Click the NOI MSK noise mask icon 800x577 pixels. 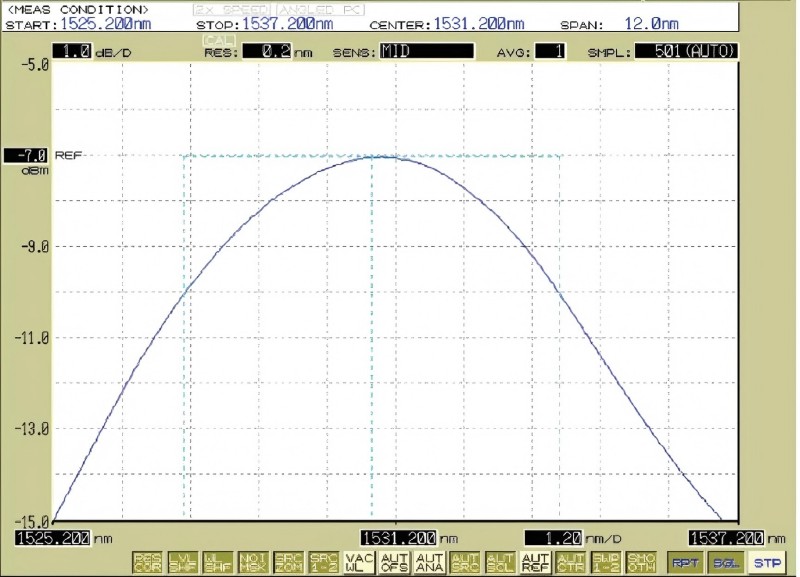tap(253, 562)
